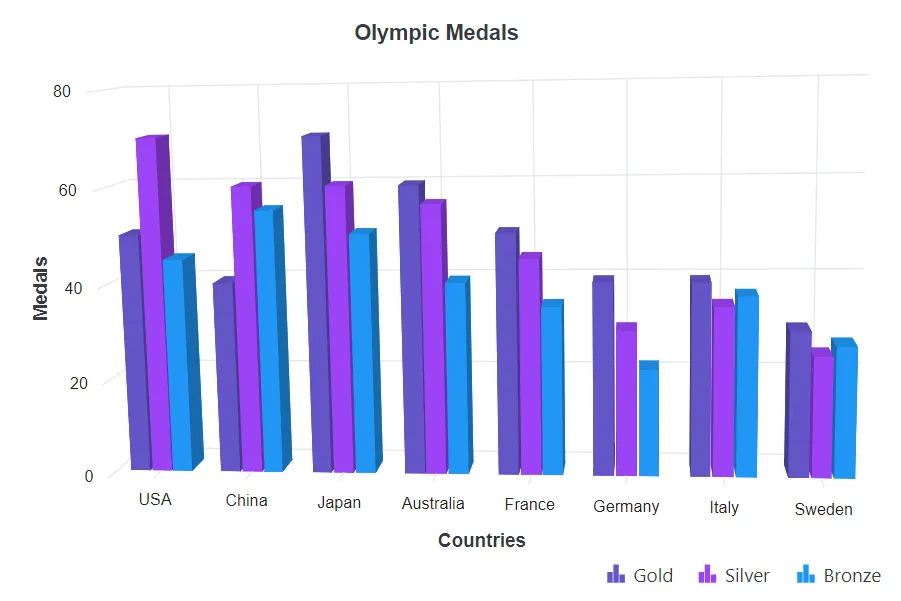The height and width of the screenshot is (601, 901).
Task: Select Italy's bronze bar
Action: tap(746, 383)
